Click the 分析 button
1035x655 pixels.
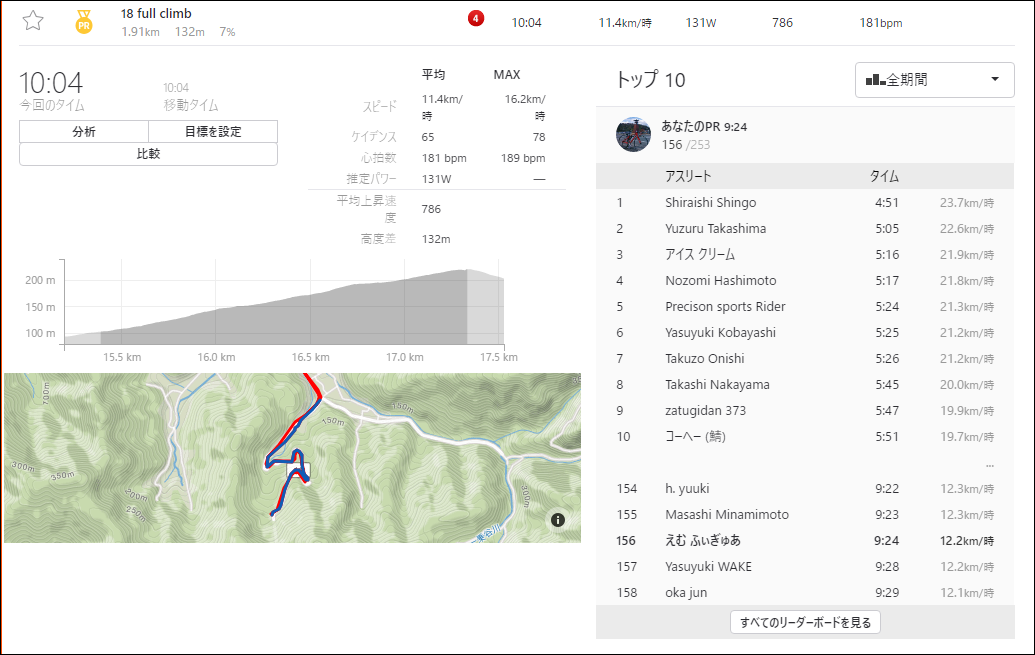coord(84,131)
